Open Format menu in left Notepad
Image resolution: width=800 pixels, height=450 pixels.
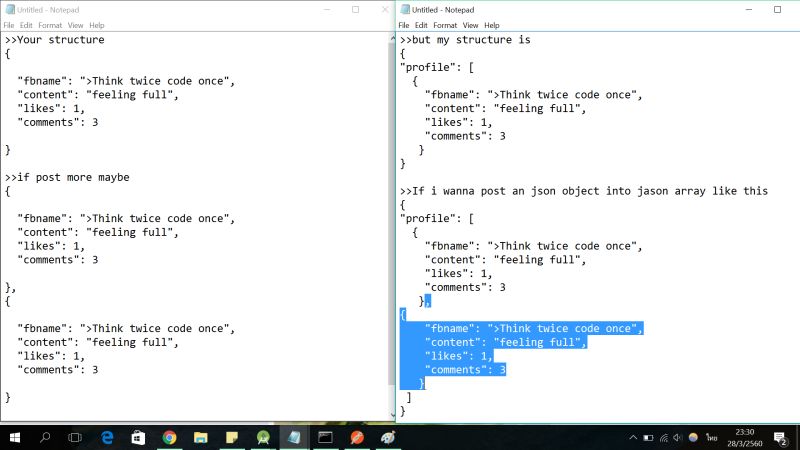(x=50, y=25)
